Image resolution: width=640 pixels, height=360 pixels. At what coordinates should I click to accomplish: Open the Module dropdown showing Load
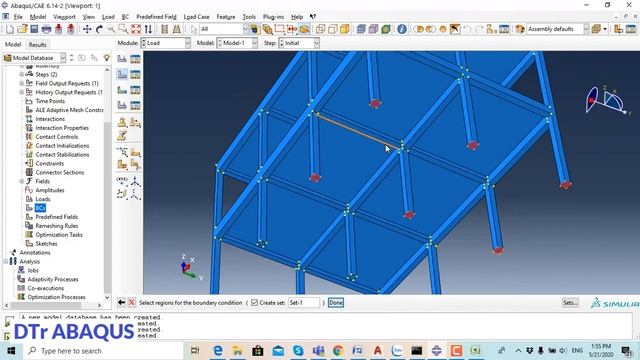[x=166, y=43]
